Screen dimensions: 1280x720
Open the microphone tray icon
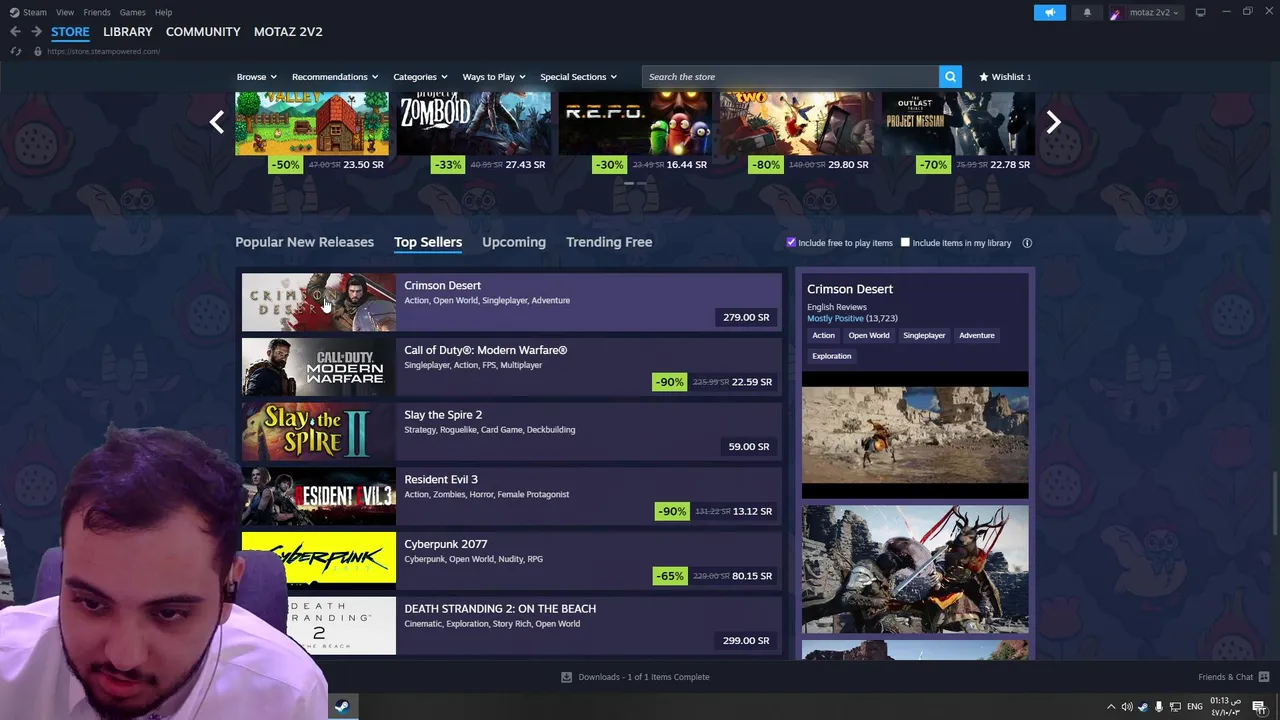(x=1159, y=707)
